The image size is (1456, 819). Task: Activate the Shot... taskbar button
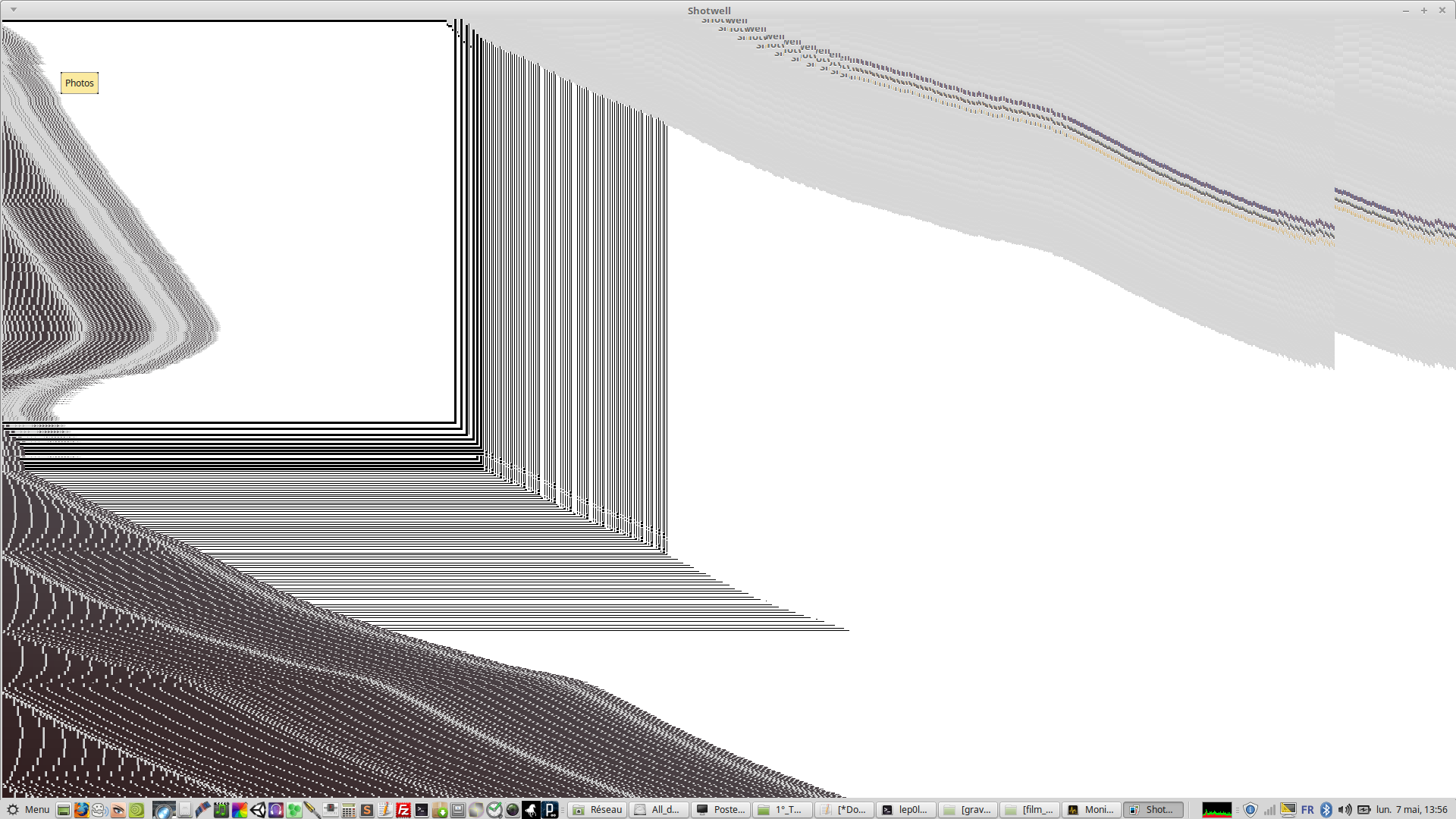click(1153, 810)
